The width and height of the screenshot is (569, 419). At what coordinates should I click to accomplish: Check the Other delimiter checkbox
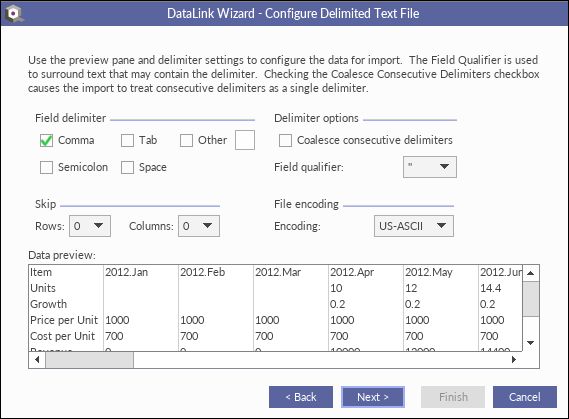[186, 140]
